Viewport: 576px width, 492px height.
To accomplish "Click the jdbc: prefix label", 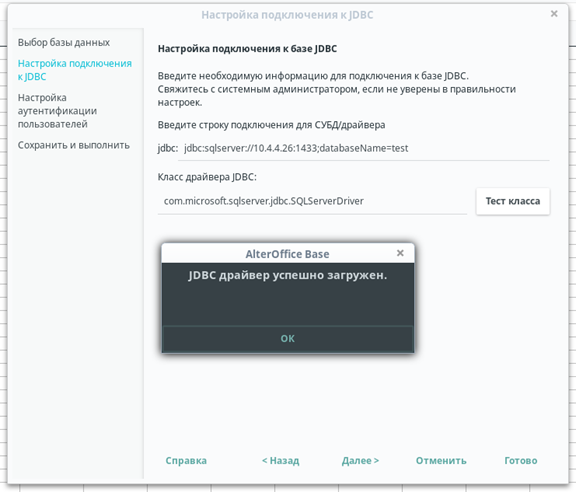I will (x=168, y=148).
